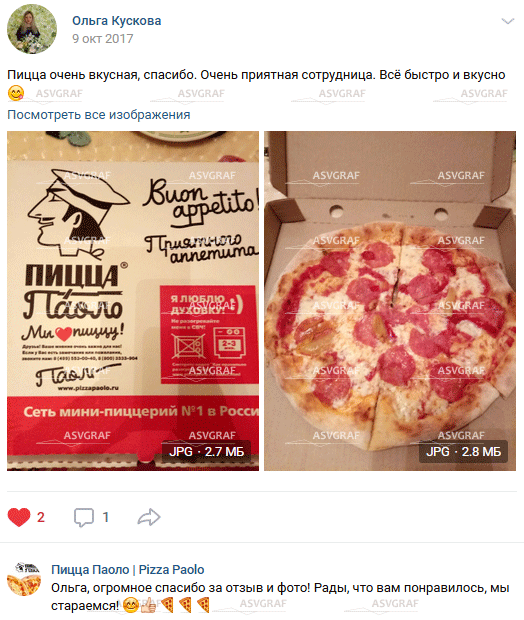The image size is (524, 620).
Task: Share the post using the arrow icon
Action: pos(149,517)
